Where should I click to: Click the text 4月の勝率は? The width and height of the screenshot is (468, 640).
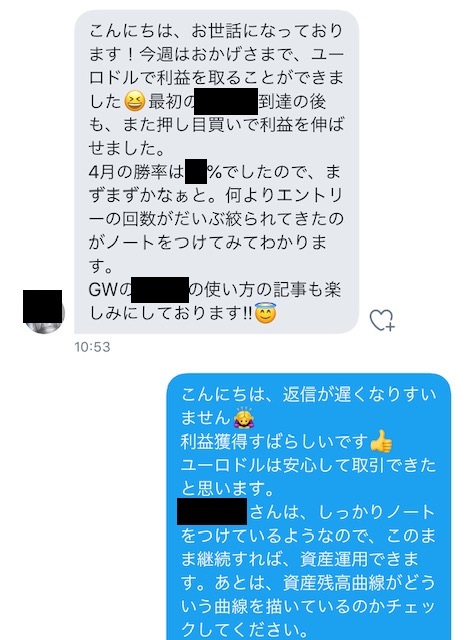click(x=137, y=172)
